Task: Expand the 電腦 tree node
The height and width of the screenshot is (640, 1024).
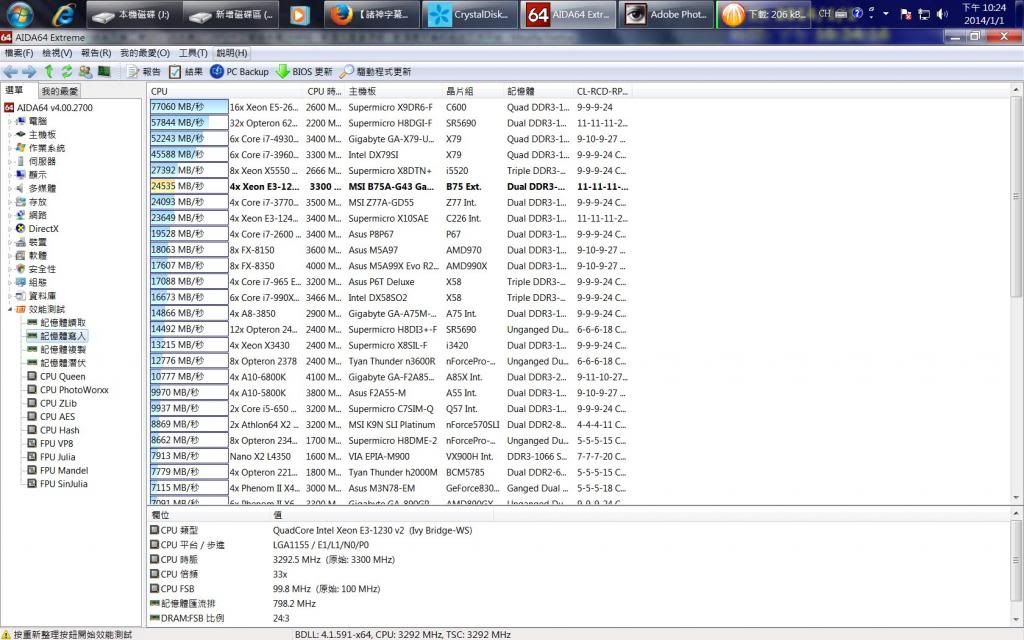Action: pyautogui.click(x=10, y=121)
